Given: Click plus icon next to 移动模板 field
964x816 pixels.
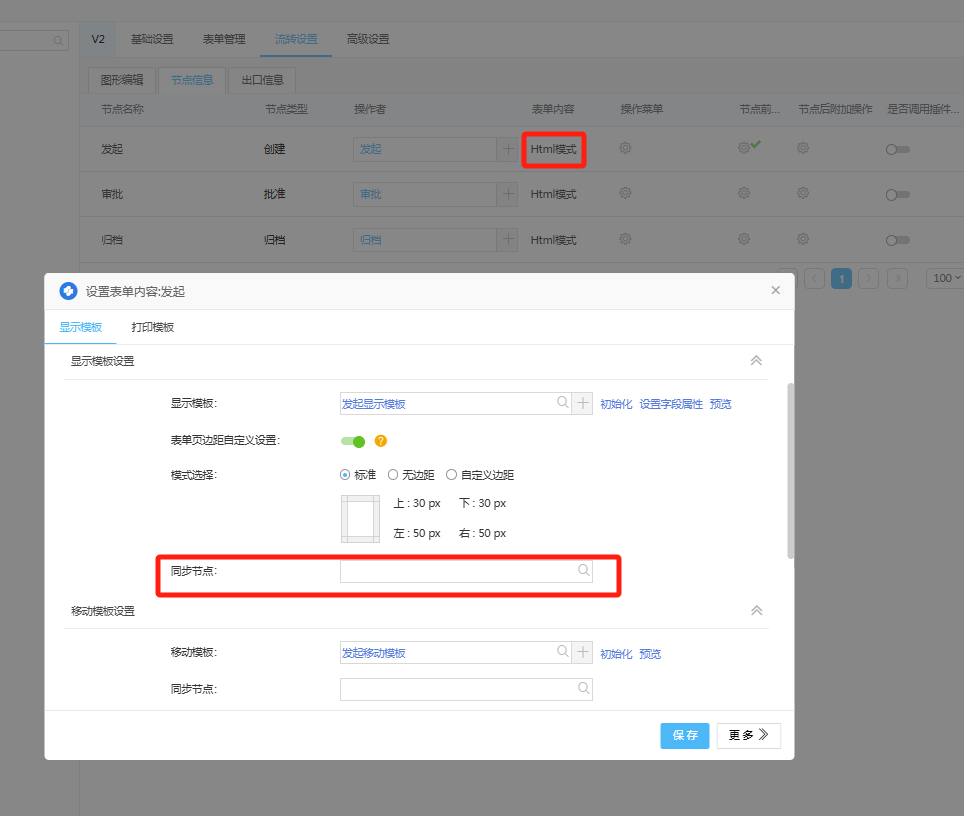Looking at the screenshot, I should click(x=583, y=653).
